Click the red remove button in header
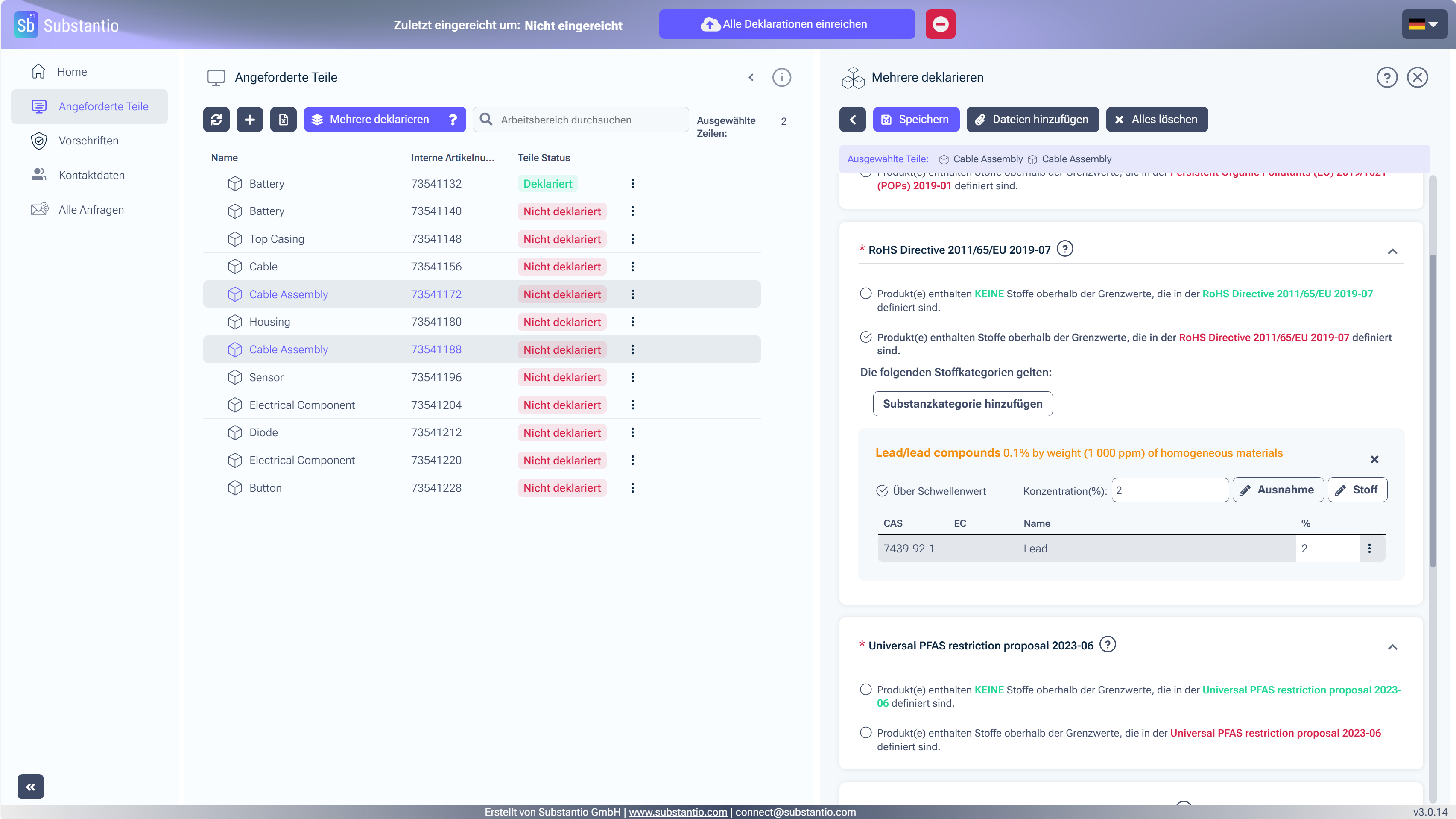Image resolution: width=1456 pixels, height=819 pixels. point(940,24)
